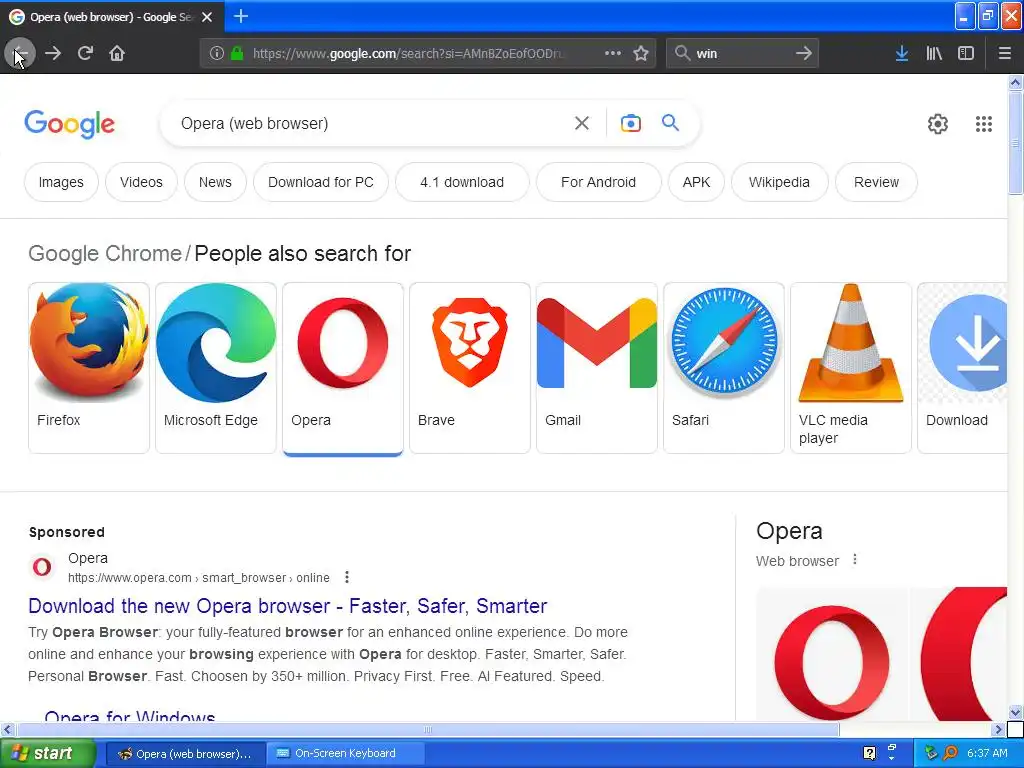The image size is (1024, 768).
Task: Open Opera image in knowledge panel
Action: tap(831, 654)
